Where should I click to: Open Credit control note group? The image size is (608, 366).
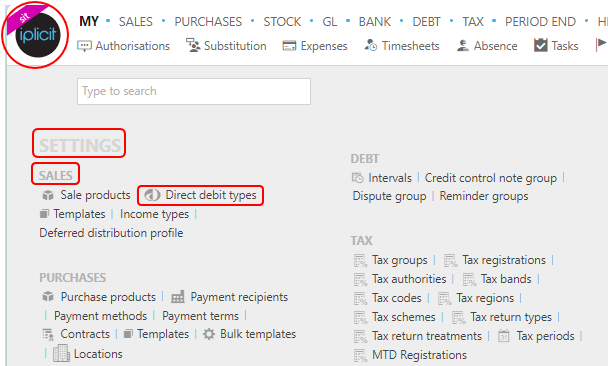[491, 178]
